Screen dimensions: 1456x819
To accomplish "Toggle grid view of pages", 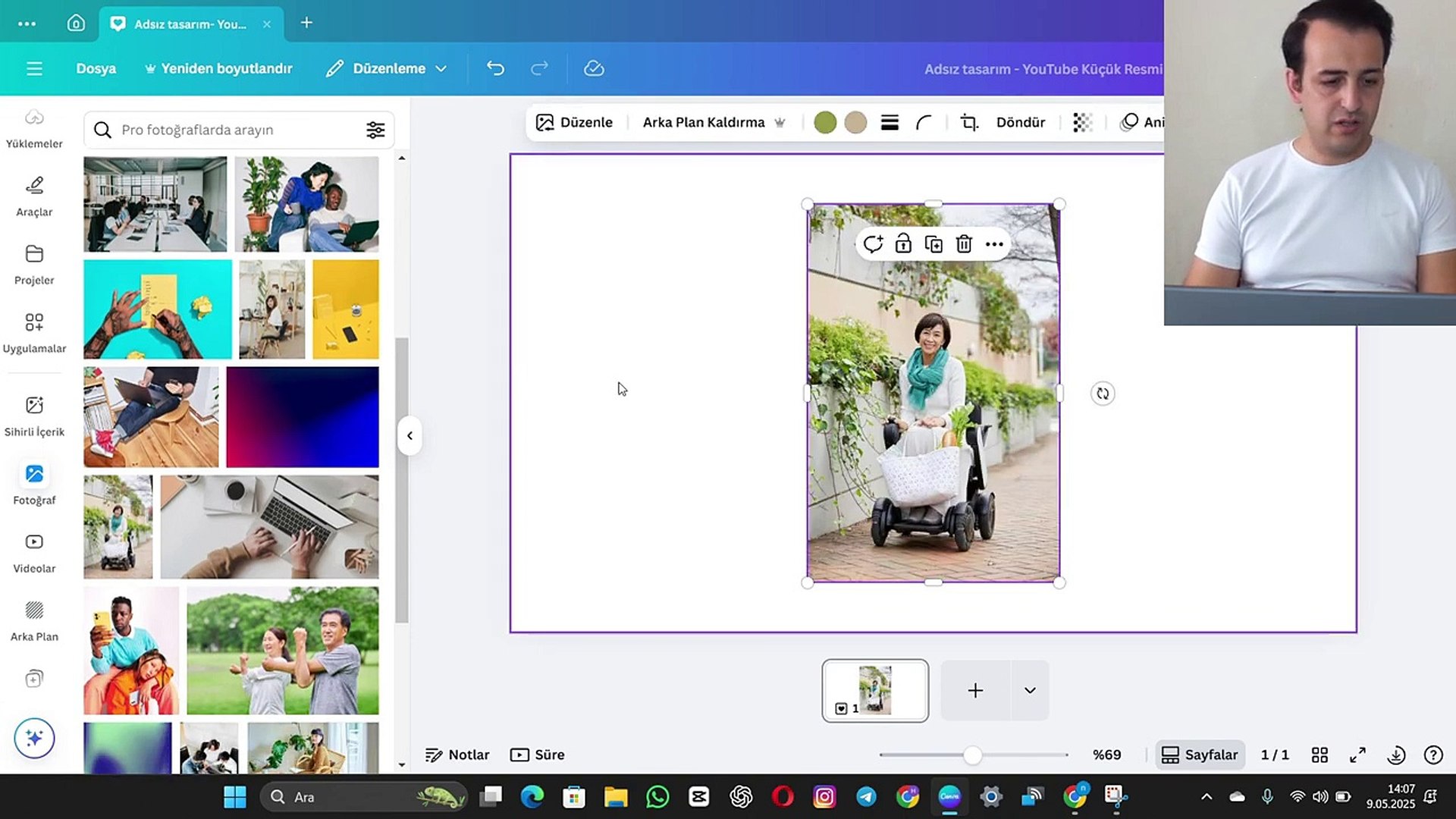I will coord(1319,755).
